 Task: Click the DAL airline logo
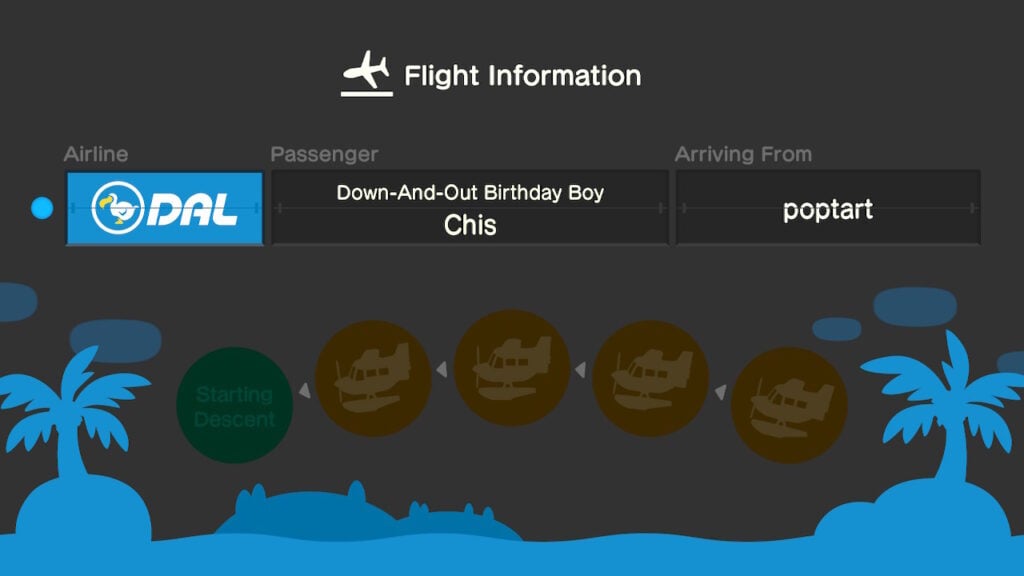coord(165,208)
